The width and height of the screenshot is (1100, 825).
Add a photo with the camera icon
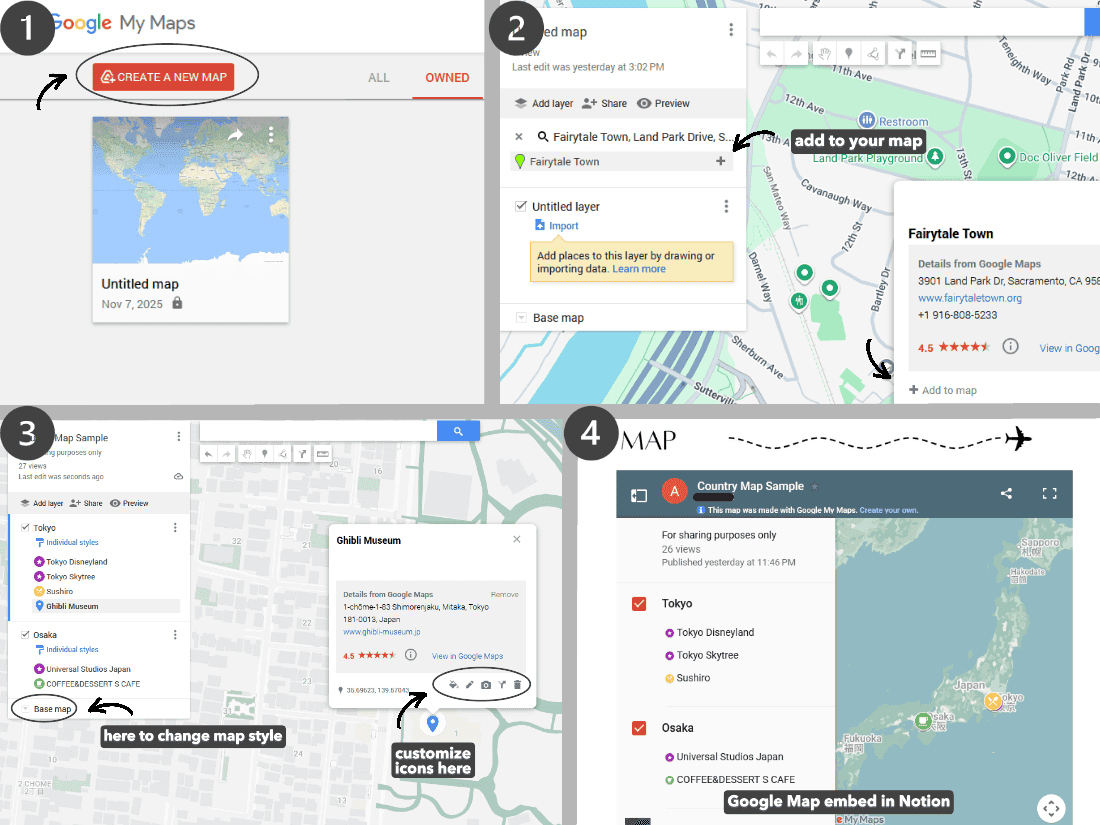pos(486,685)
